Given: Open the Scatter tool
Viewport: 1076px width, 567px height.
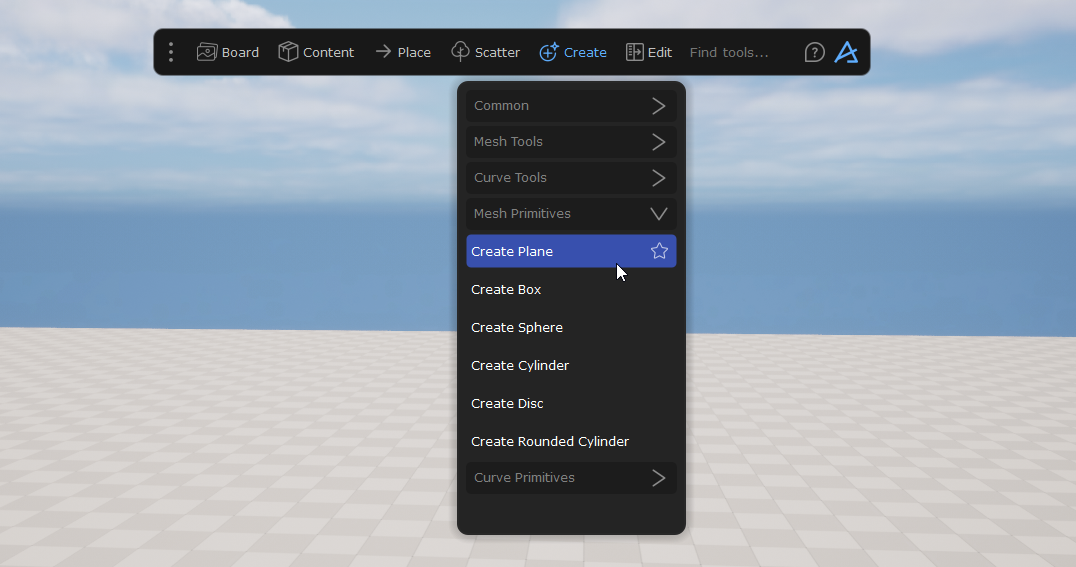Looking at the screenshot, I should click(x=461, y=52).
